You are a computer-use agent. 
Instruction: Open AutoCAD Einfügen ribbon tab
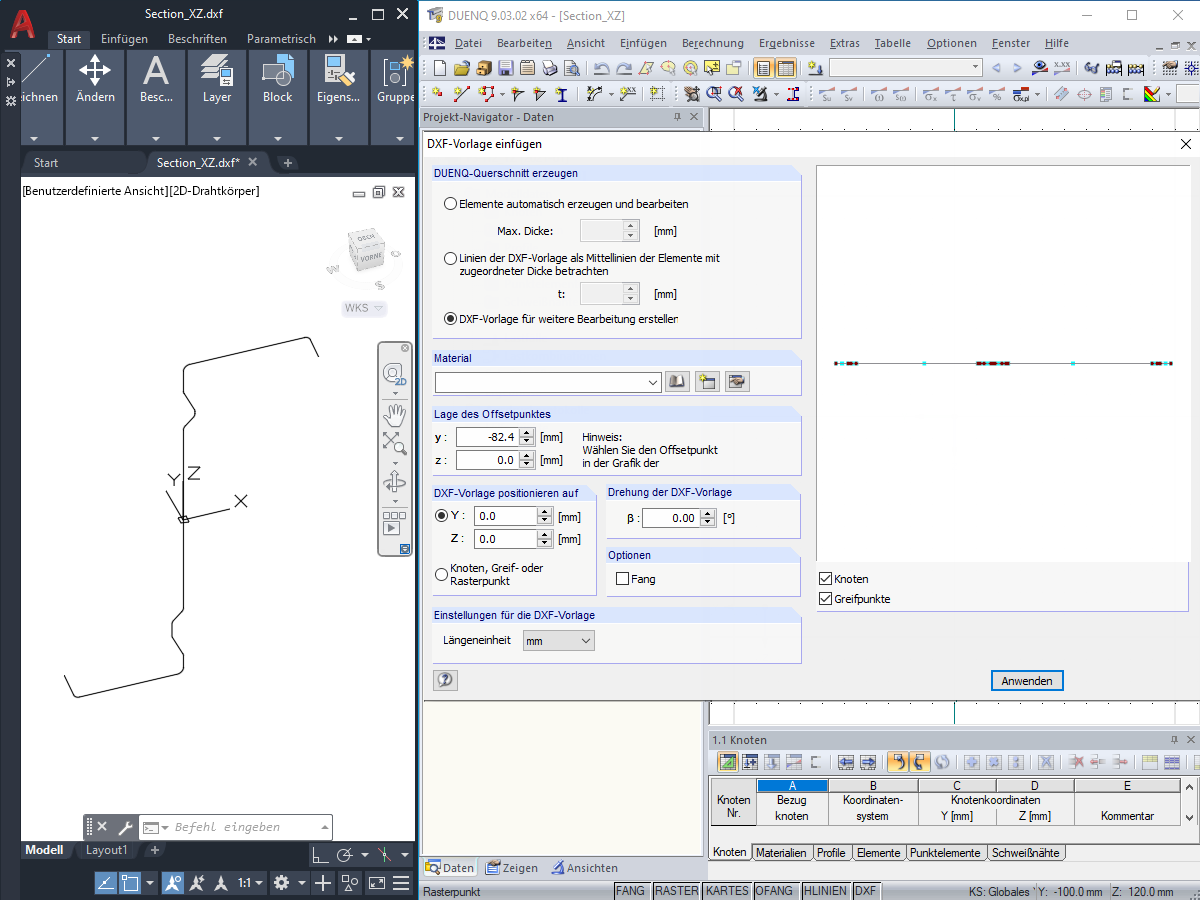click(x=124, y=39)
